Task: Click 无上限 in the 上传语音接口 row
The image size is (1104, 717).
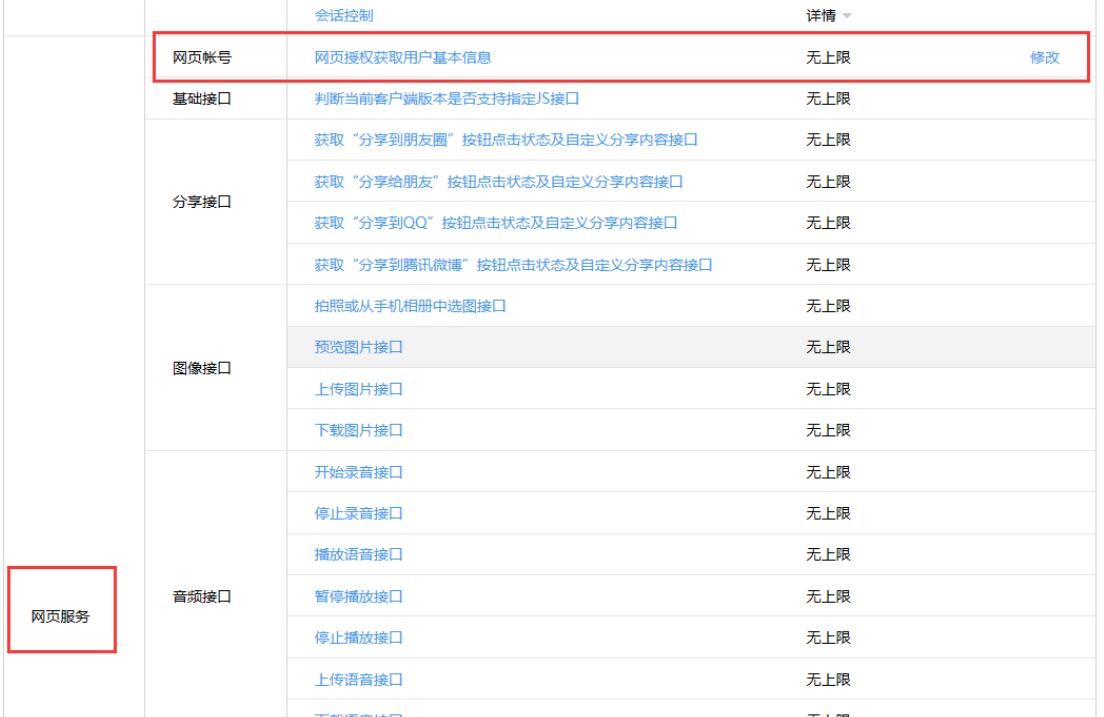Action: click(828, 680)
